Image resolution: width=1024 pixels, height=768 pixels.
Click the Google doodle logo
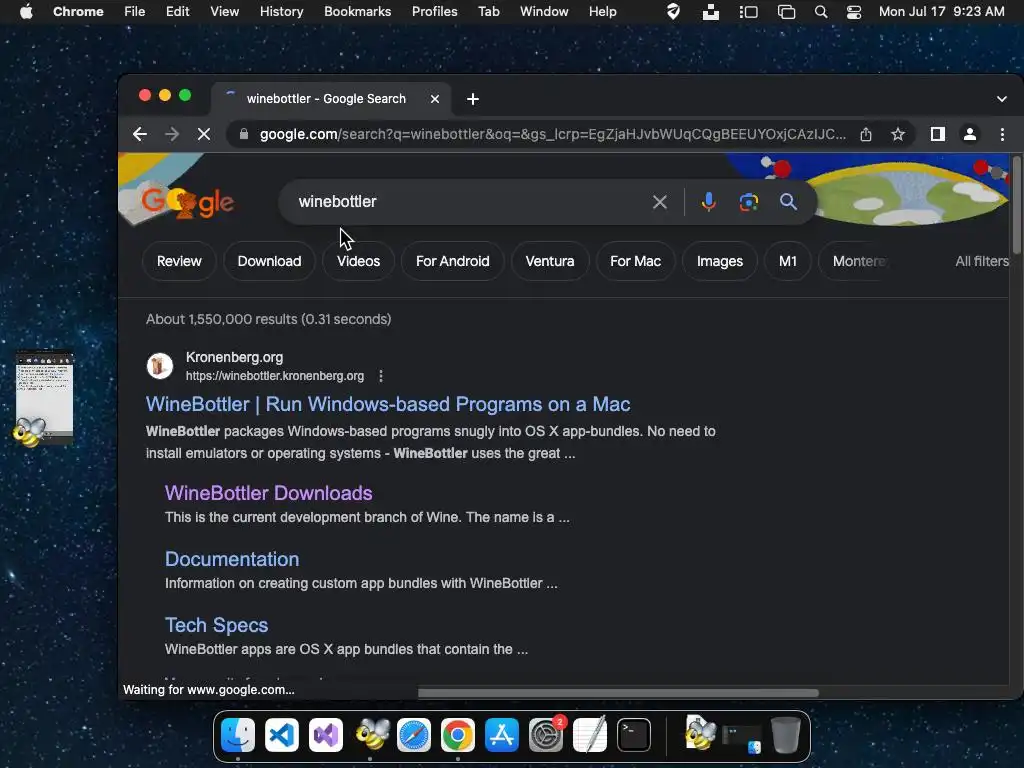click(187, 202)
